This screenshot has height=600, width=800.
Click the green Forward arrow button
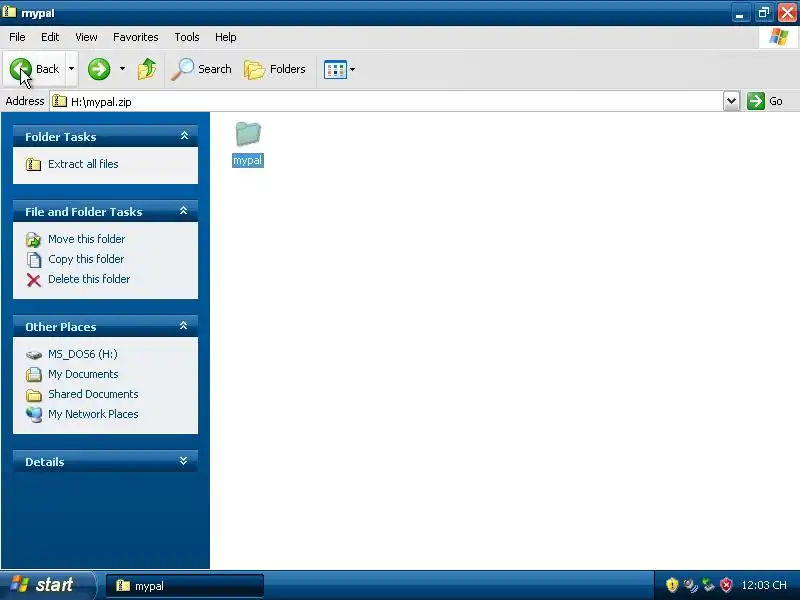(x=99, y=69)
